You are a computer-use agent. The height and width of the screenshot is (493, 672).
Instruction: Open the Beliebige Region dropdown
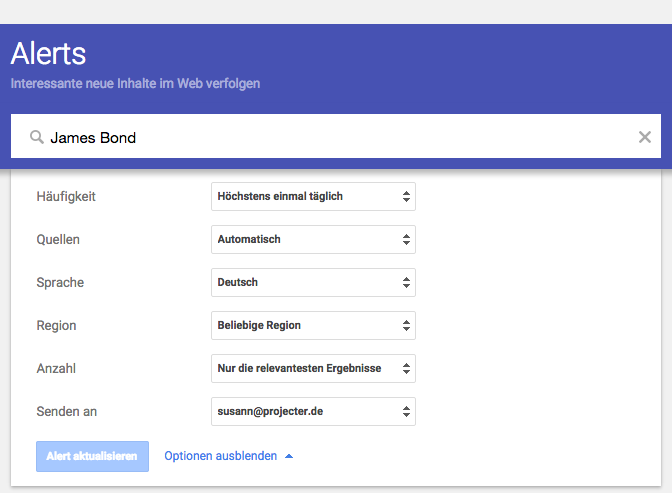click(313, 326)
